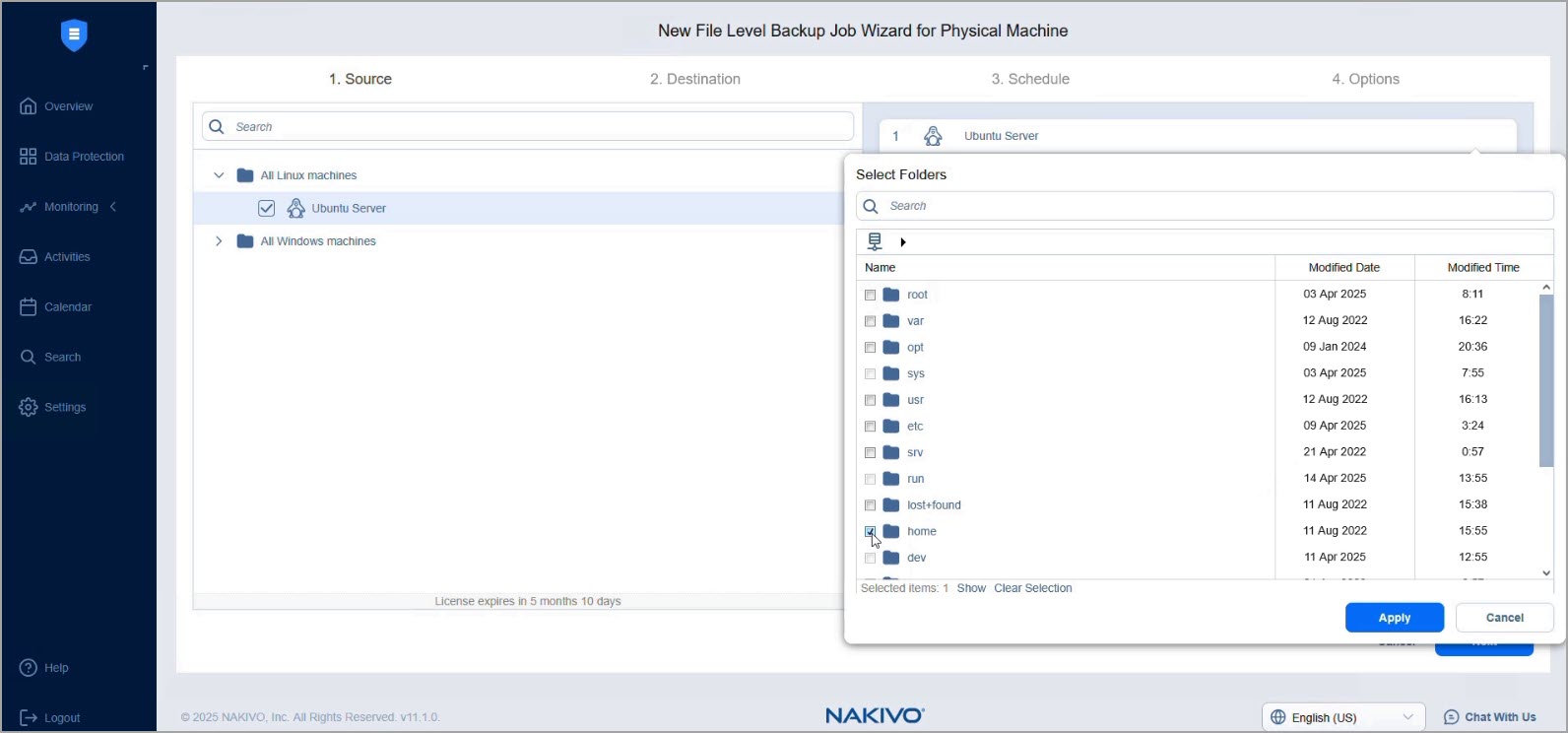Open the Monitoring chart icon
This screenshot has height=733, width=1568.
coord(28,207)
